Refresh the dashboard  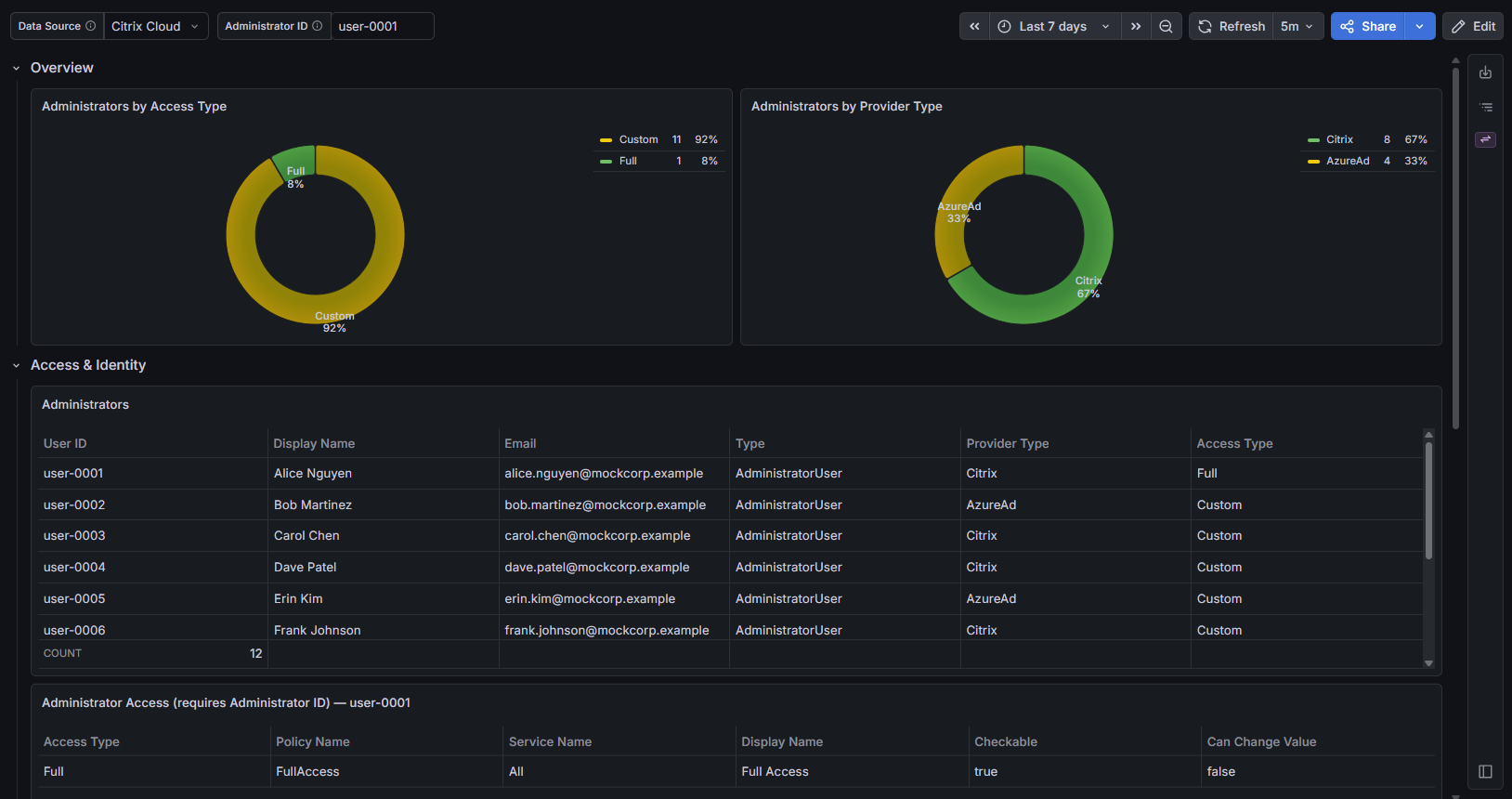pyautogui.click(x=1232, y=26)
